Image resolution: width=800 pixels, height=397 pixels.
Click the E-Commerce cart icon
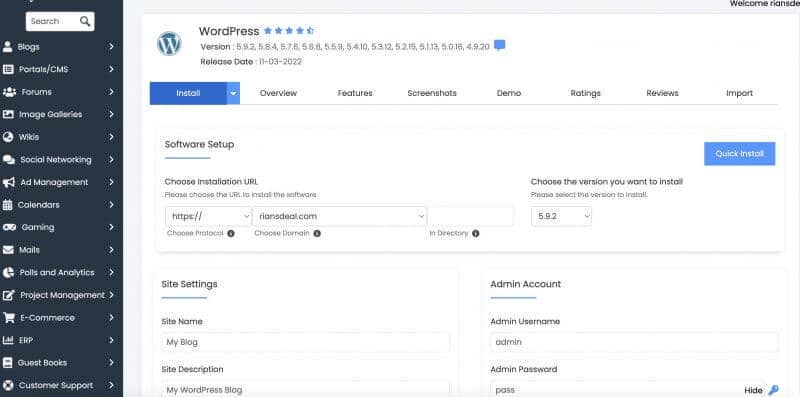pyautogui.click(x=9, y=317)
